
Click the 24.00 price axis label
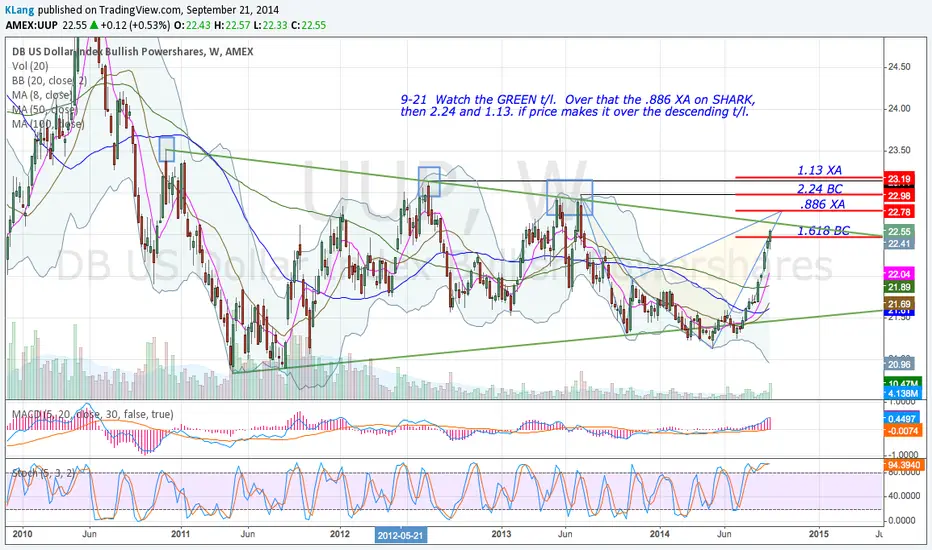[899, 109]
